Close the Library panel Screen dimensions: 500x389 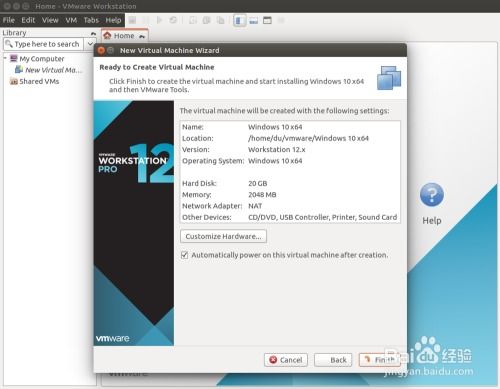click(x=93, y=33)
